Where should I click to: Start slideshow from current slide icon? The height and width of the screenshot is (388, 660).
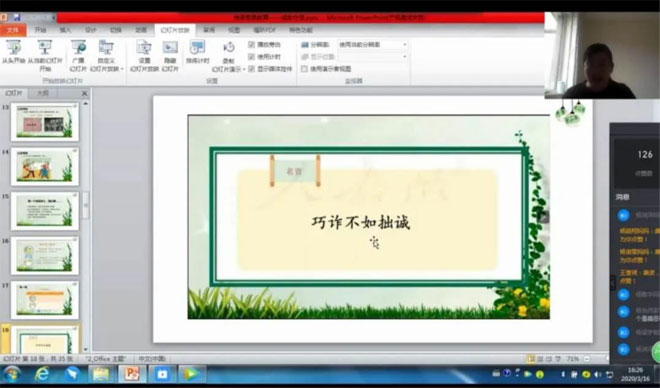coord(45,47)
